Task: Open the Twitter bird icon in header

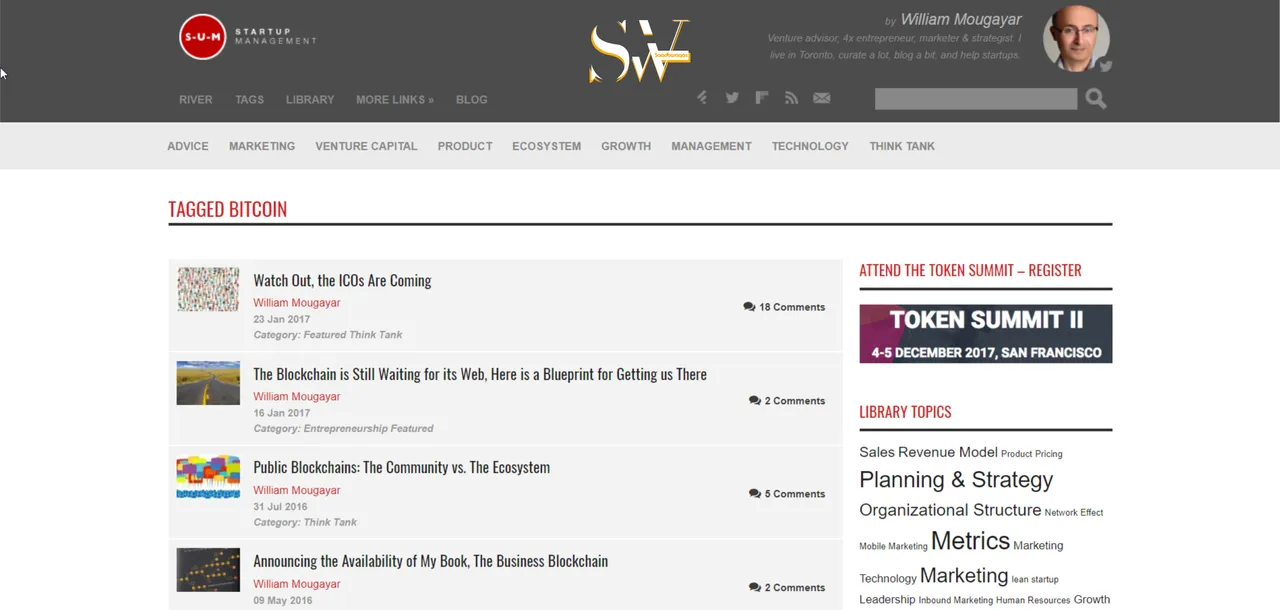Action: [x=732, y=98]
